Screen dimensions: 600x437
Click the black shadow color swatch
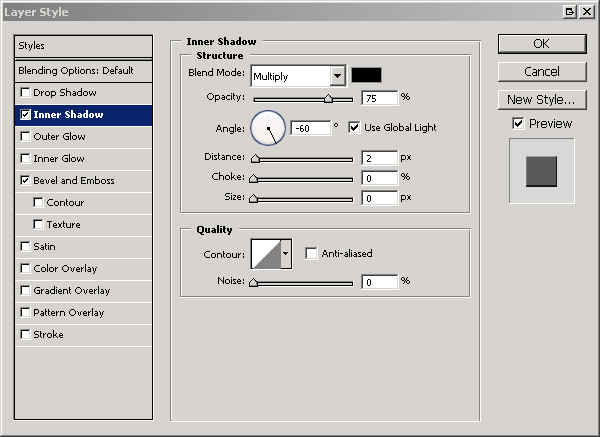[366, 76]
